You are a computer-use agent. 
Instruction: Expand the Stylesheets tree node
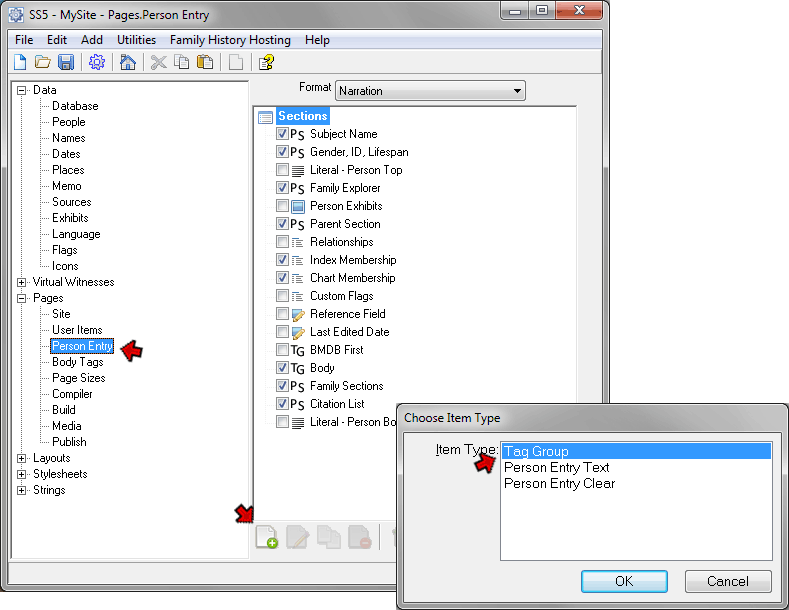click(x=22, y=474)
